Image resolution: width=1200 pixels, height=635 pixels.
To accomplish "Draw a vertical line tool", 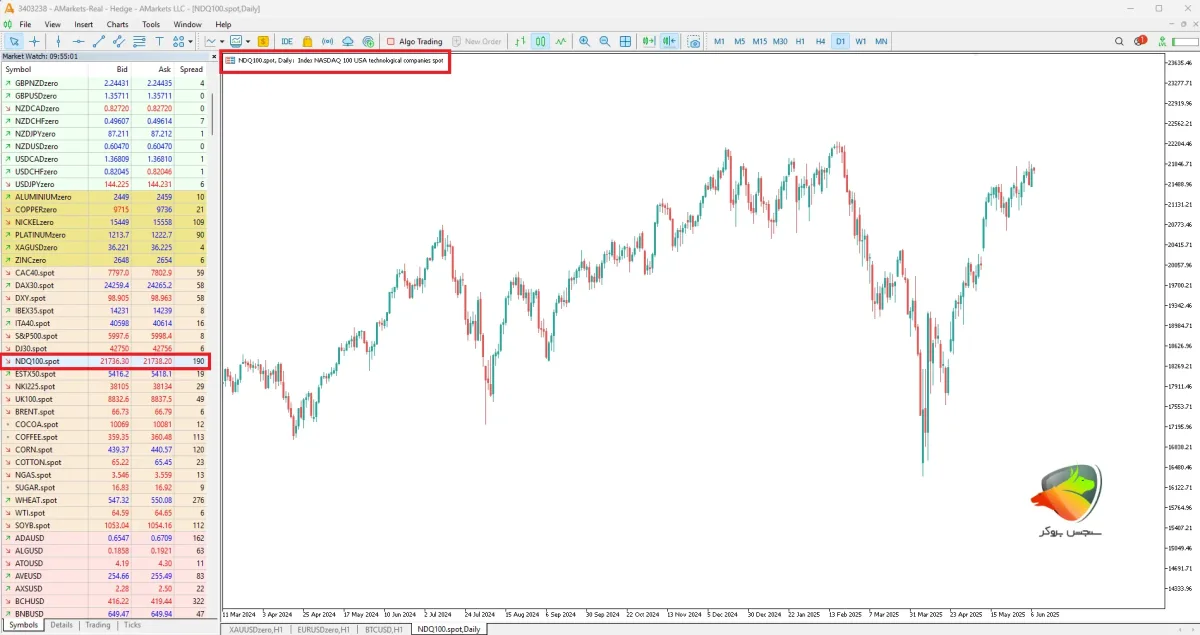I will click(x=59, y=41).
